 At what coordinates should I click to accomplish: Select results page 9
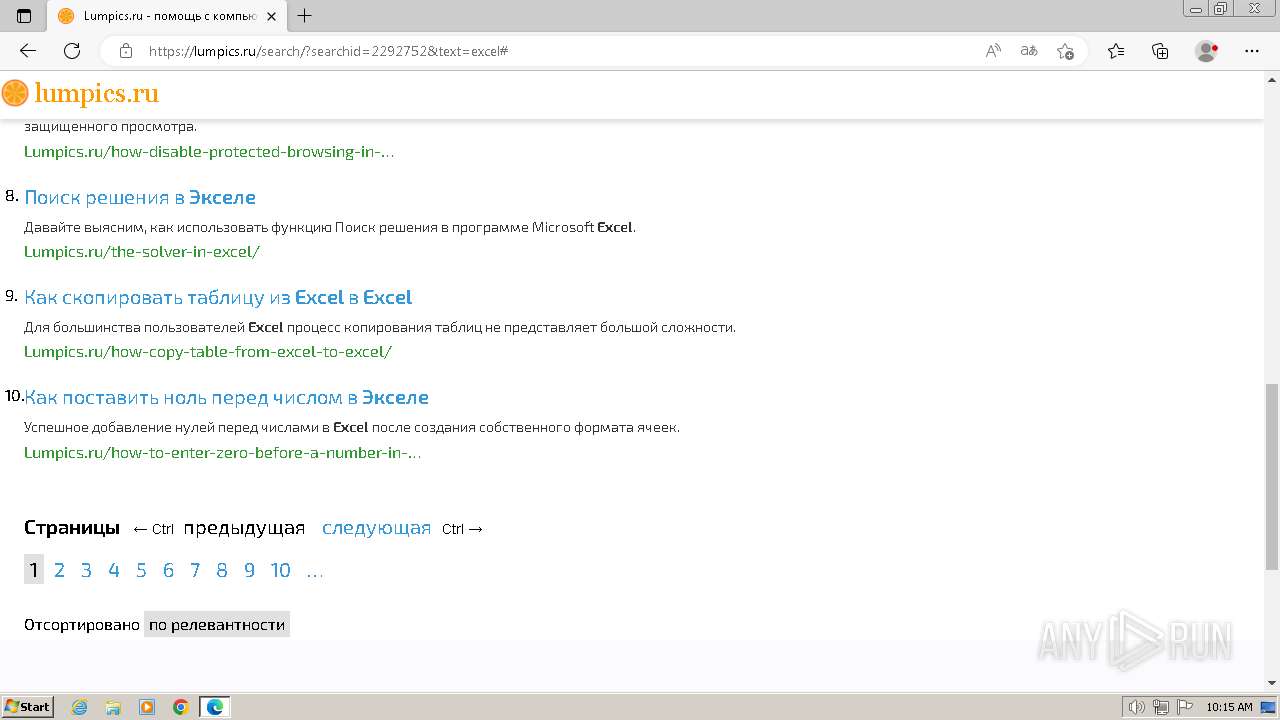(249, 570)
